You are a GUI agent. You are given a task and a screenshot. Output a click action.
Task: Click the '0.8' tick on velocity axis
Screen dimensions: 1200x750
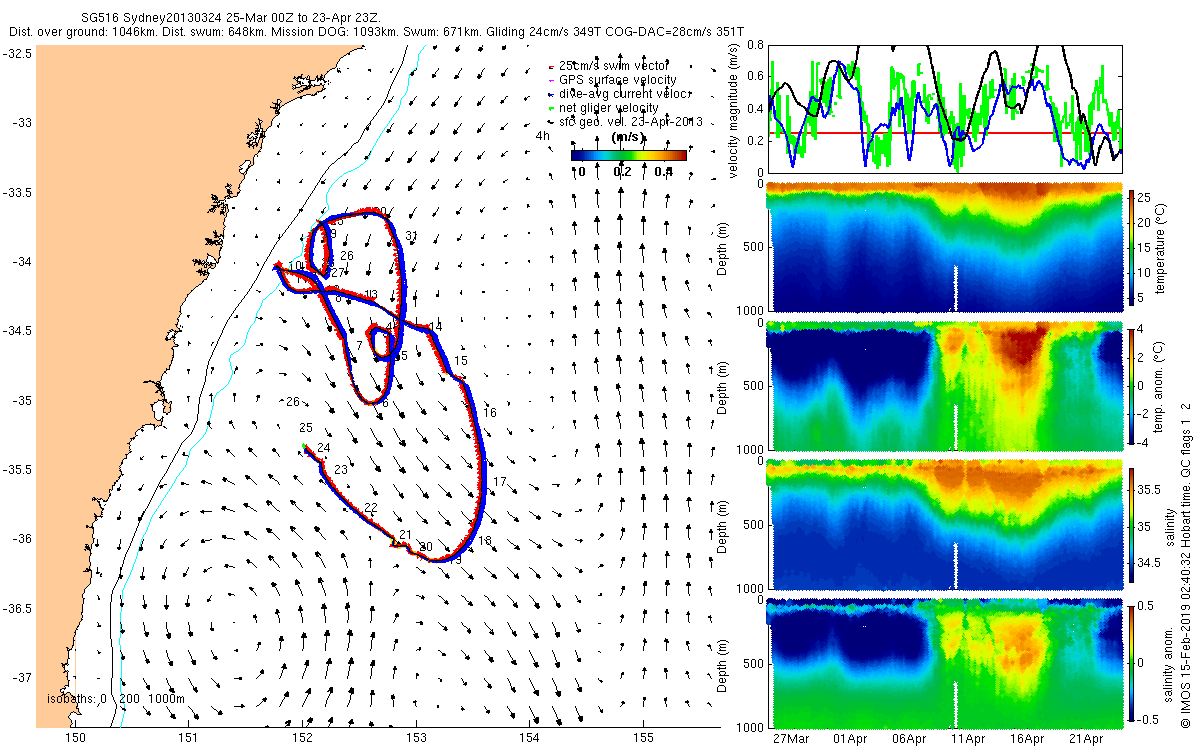(x=754, y=46)
